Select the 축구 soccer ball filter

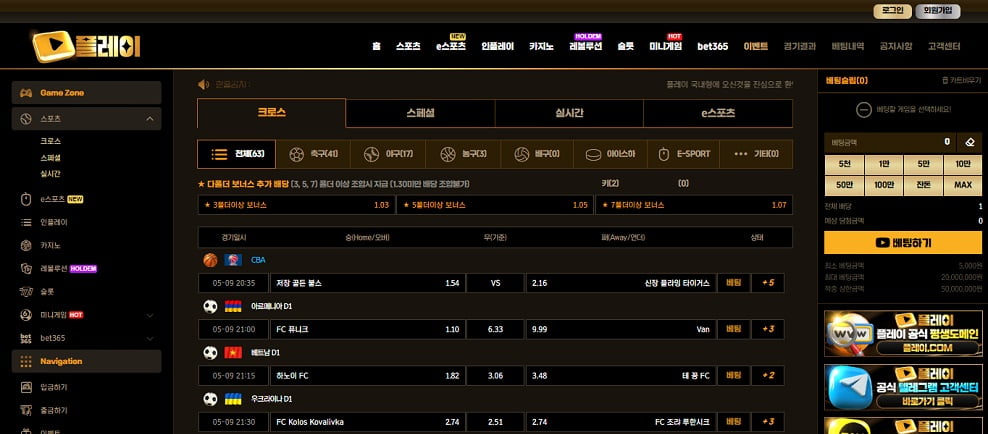pyautogui.click(x=313, y=154)
